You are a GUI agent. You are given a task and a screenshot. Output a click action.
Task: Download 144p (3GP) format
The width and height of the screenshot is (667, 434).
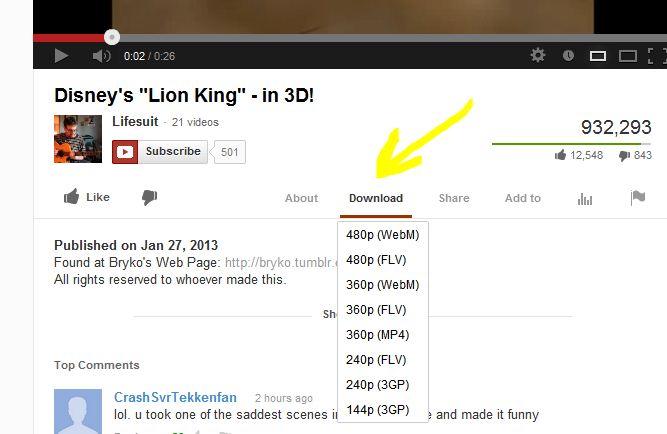pos(382,410)
